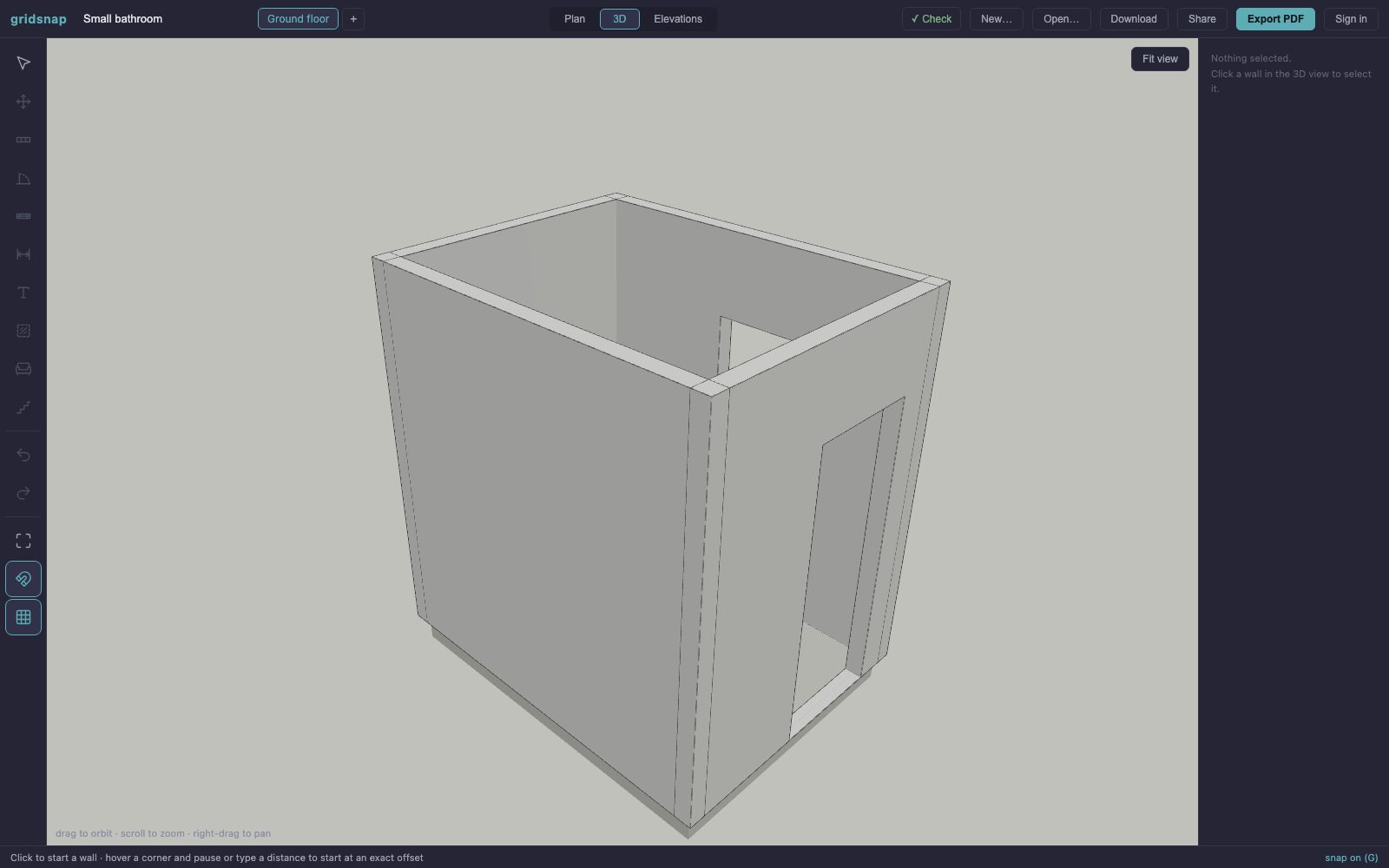Edit the Small bathroom project title
Image resolution: width=1389 pixels, height=868 pixels.
coord(122,19)
